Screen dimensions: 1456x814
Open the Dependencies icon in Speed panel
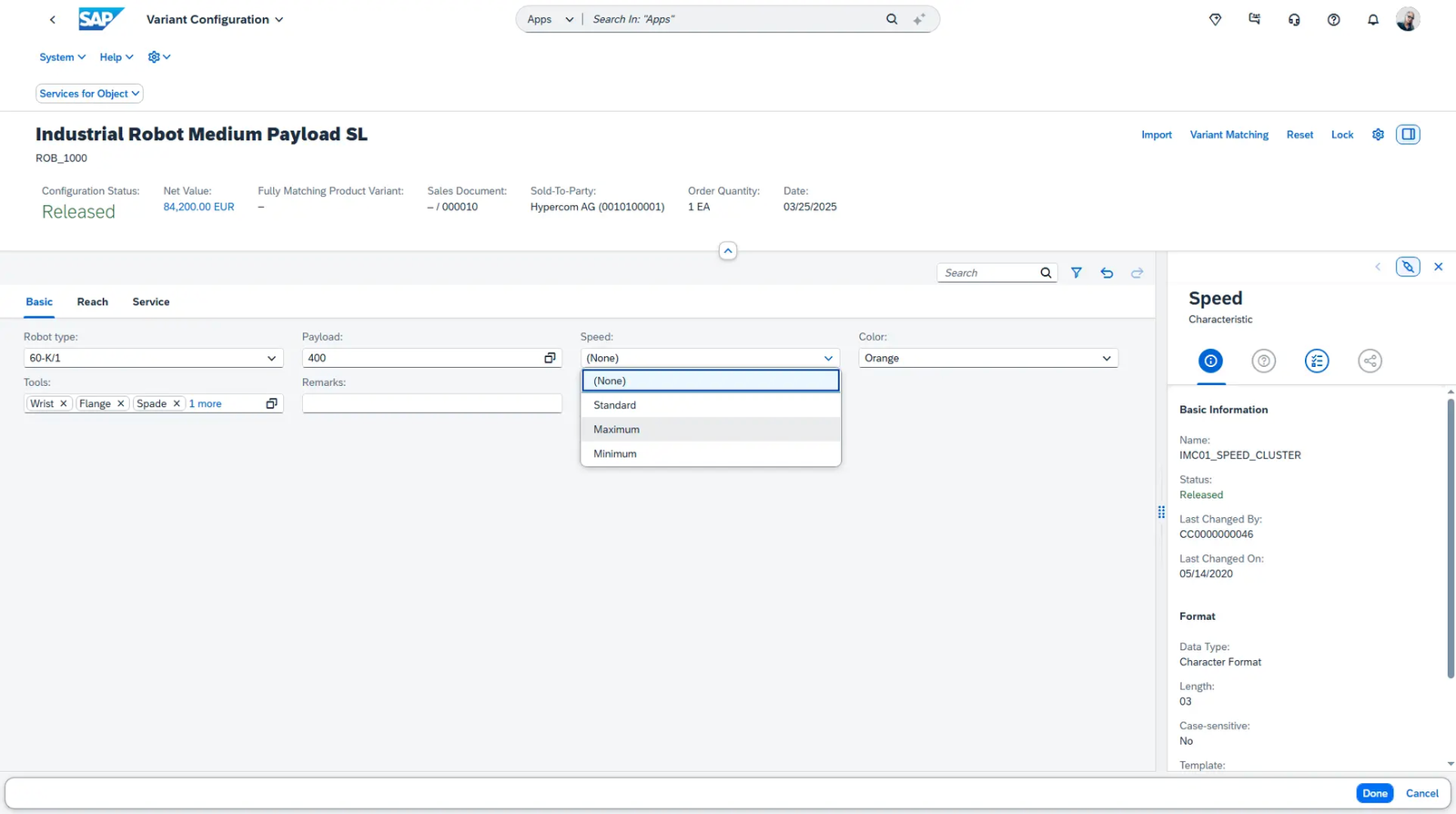tap(1370, 361)
